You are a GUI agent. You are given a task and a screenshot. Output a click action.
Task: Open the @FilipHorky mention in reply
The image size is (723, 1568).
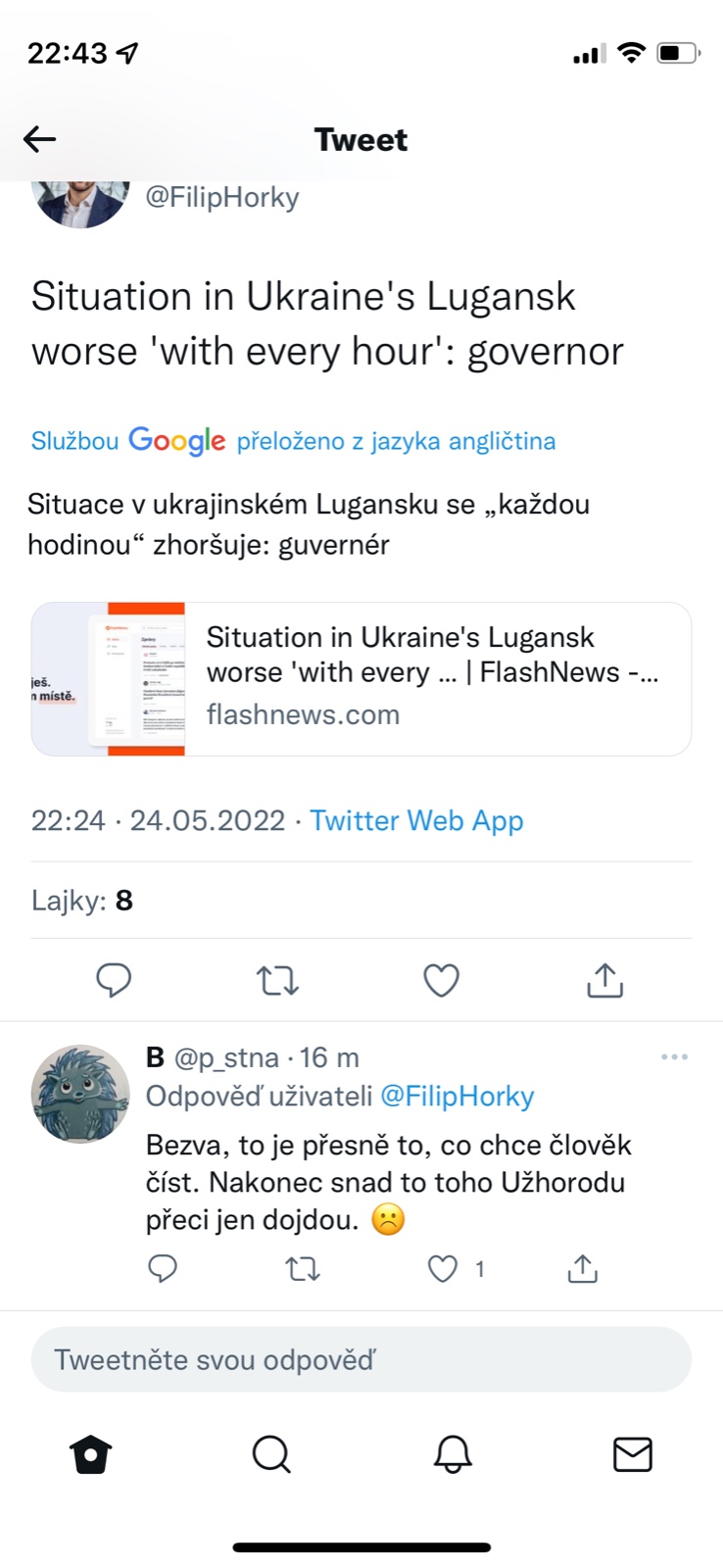457,1096
